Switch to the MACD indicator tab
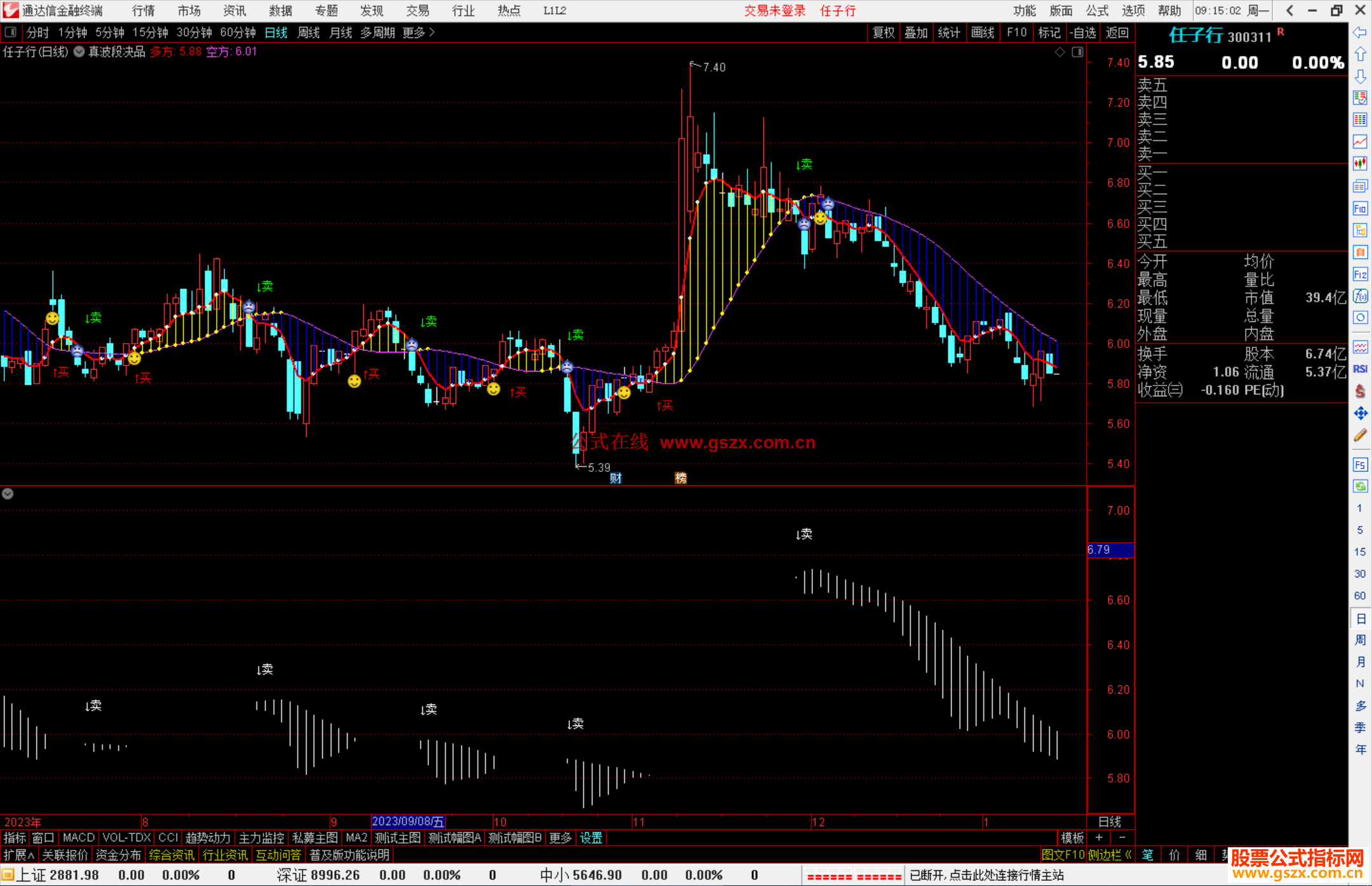This screenshot has width=1372, height=886. tap(78, 838)
